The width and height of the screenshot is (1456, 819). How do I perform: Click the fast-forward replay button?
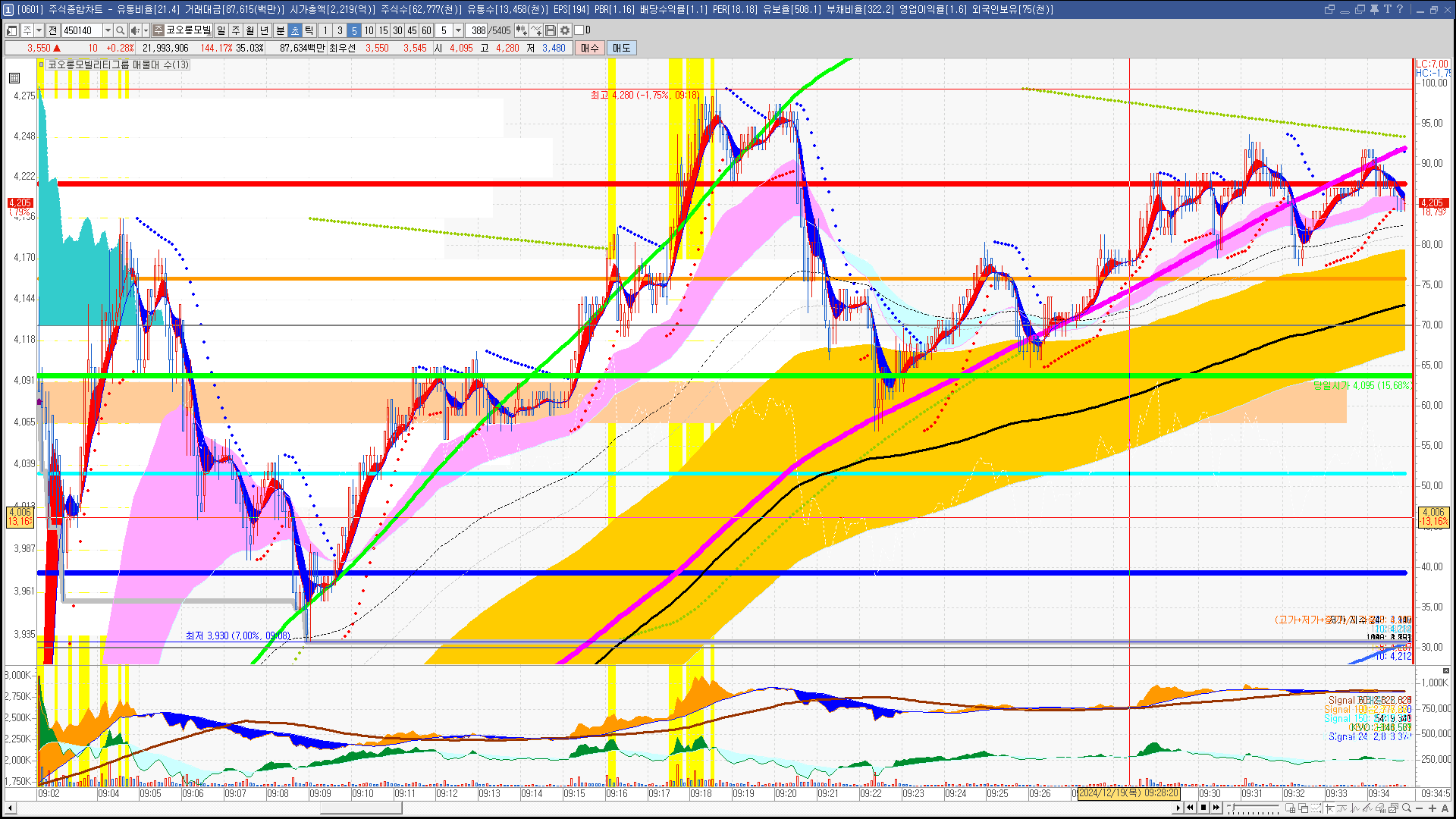[x=1216, y=808]
